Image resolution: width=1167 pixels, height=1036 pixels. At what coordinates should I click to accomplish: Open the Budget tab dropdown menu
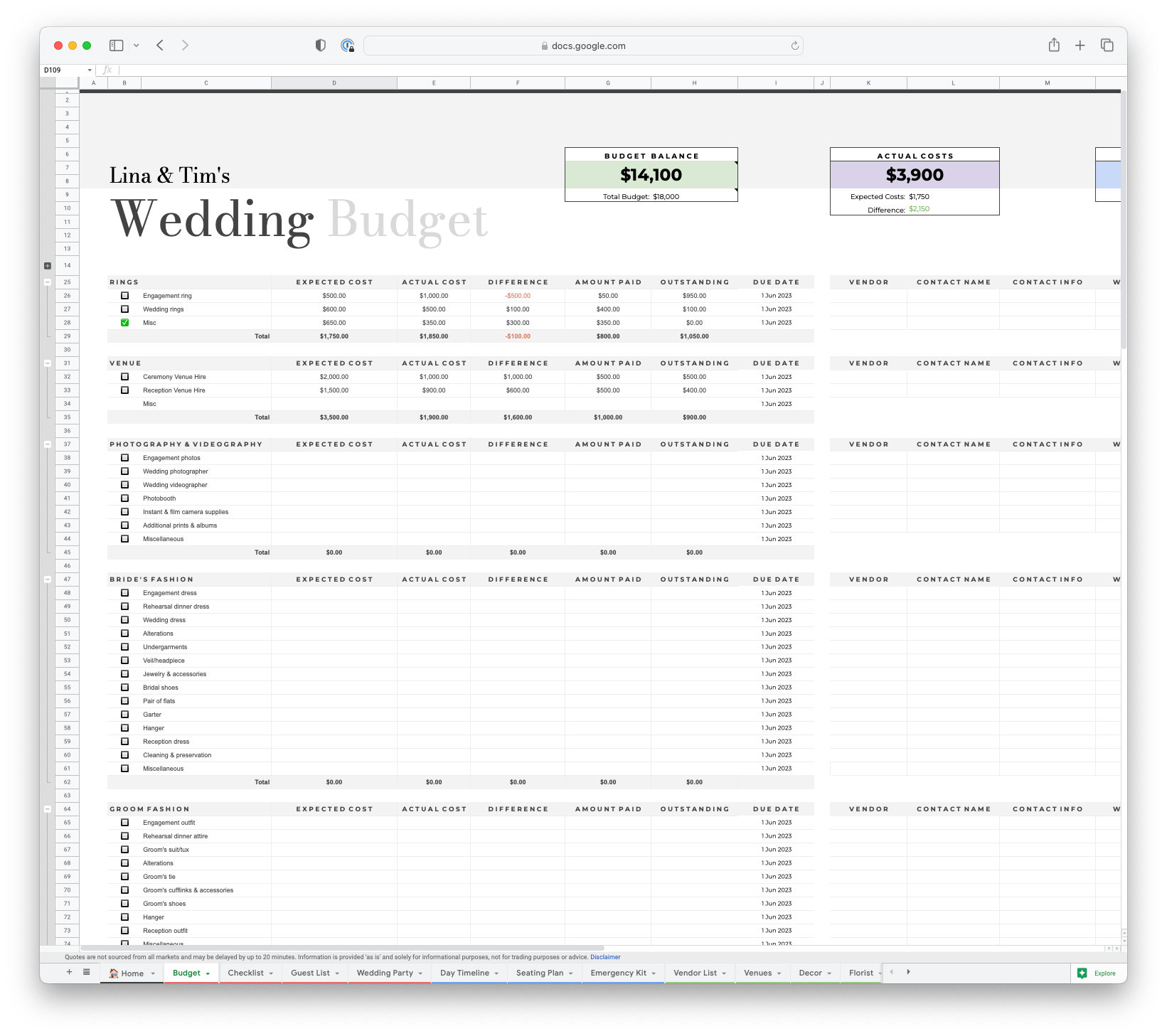[208, 973]
